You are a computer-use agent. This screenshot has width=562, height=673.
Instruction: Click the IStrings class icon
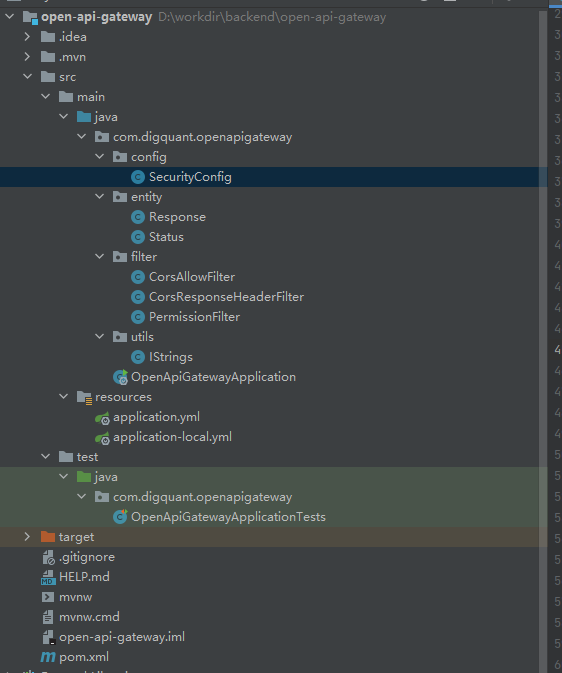pyautogui.click(x=137, y=357)
